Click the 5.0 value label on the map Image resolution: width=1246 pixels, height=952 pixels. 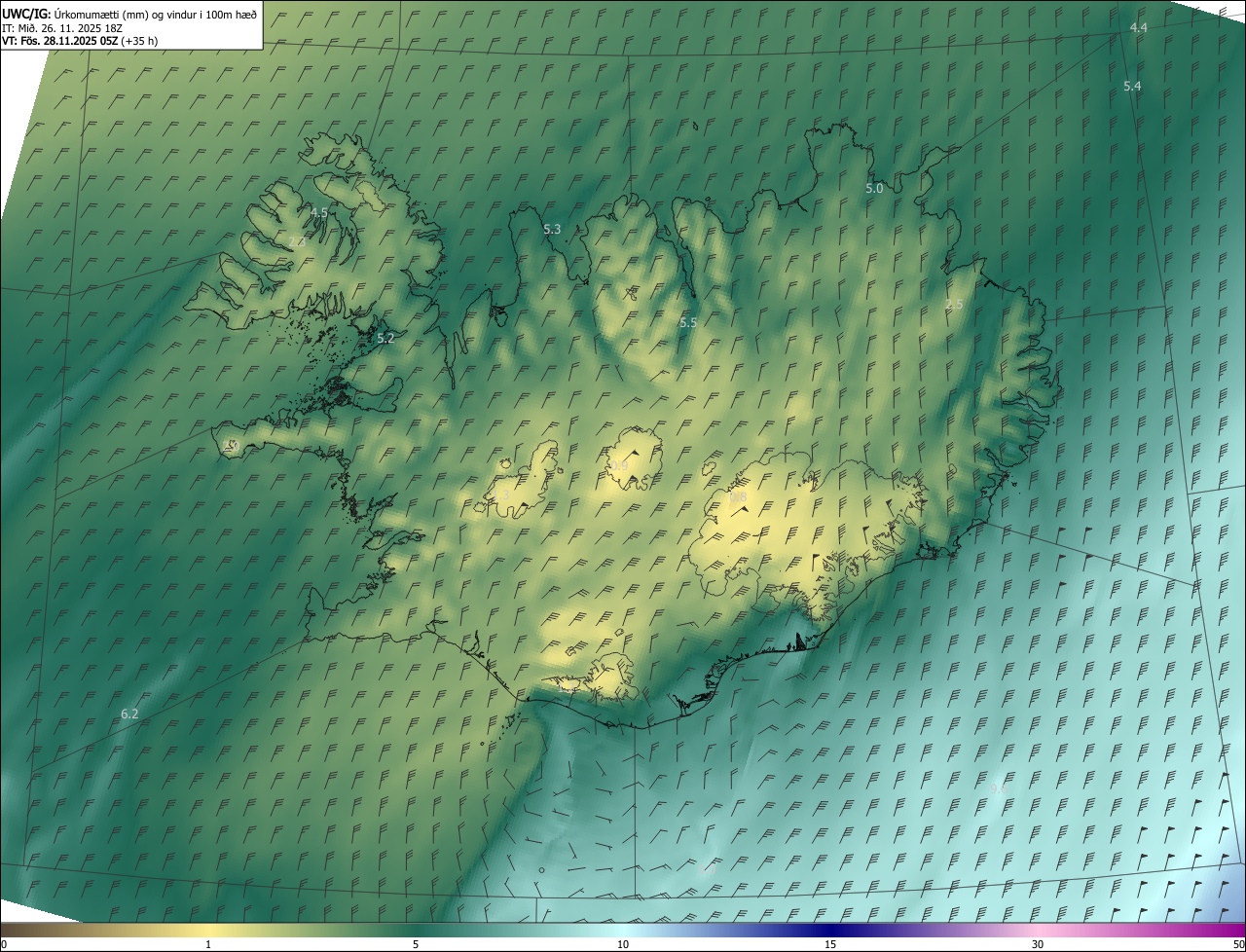pyautogui.click(x=874, y=189)
